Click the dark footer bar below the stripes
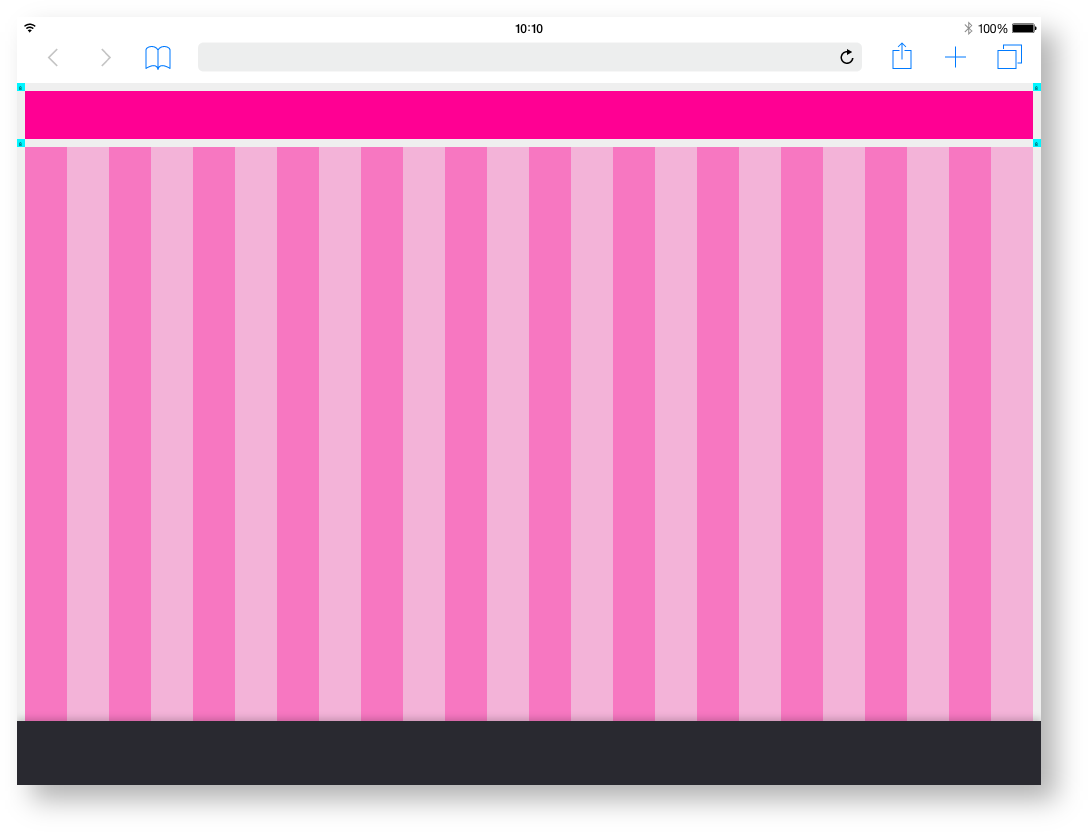This screenshot has width=1089, height=833. click(530, 752)
